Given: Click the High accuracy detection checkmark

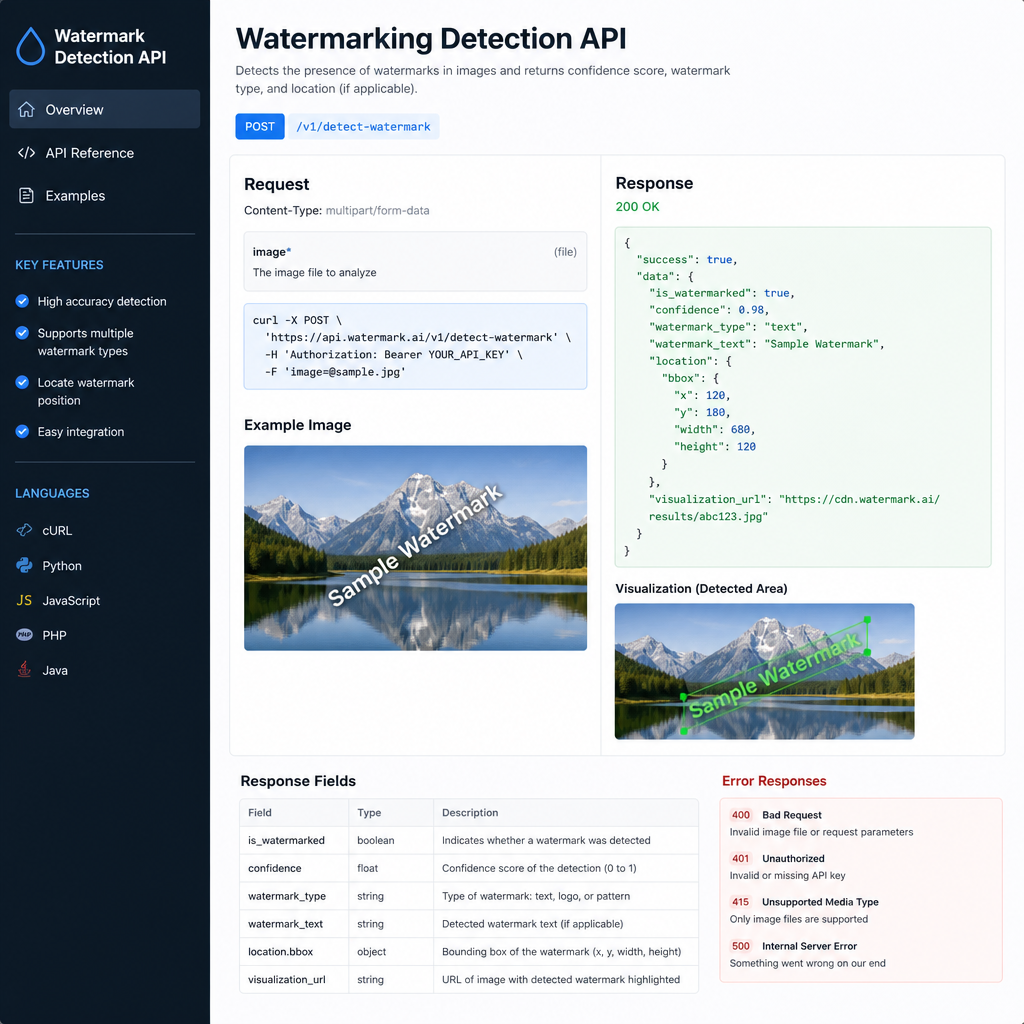Looking at the screenshot, I should point(22,301).
